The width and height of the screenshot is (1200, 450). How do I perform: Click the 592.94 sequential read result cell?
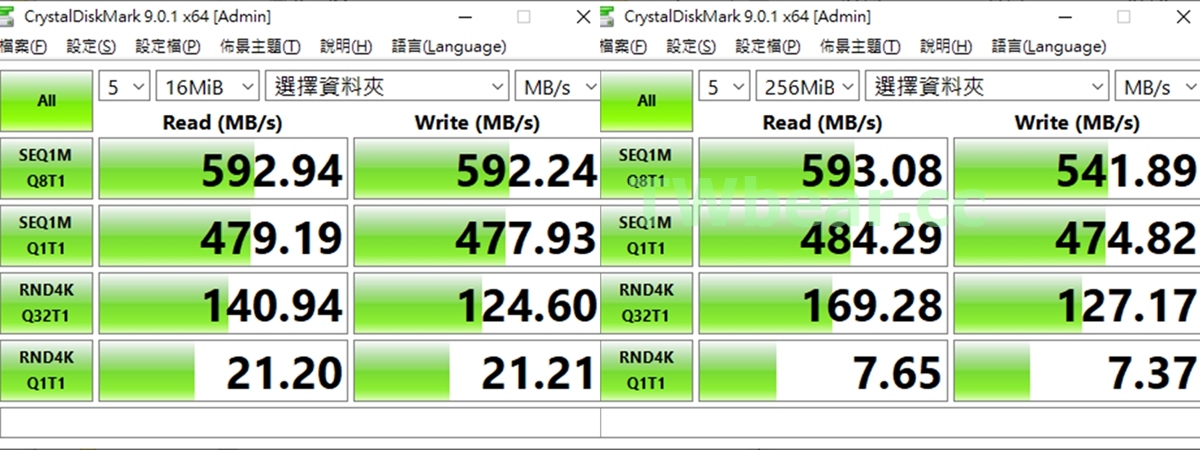(x=223, y=168)
